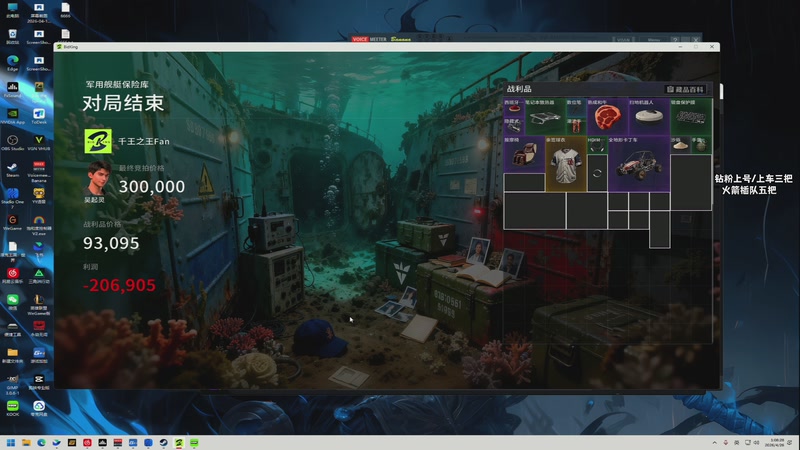
Task: Click the character portrait above 吴彭灵
Action: [97, 178]
